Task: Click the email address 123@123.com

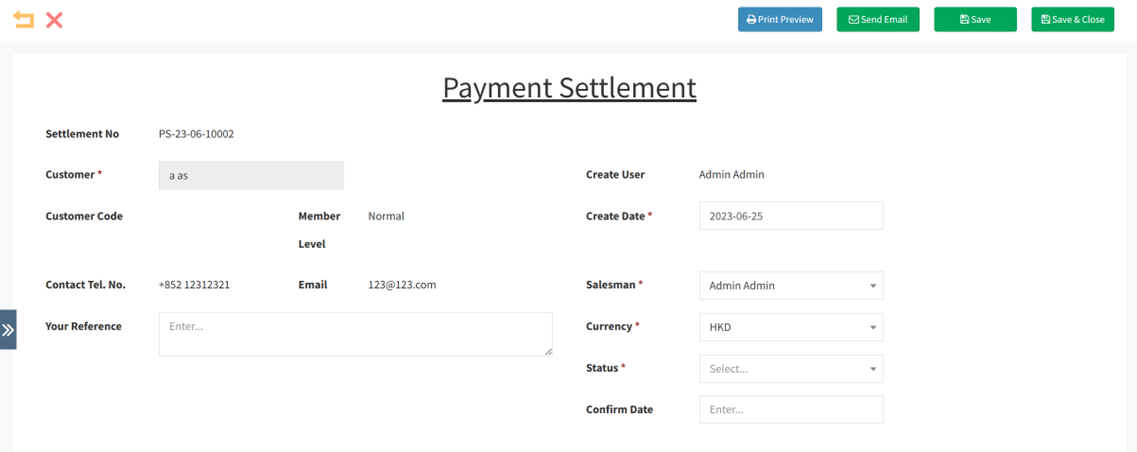Action: tap(402, 285)
